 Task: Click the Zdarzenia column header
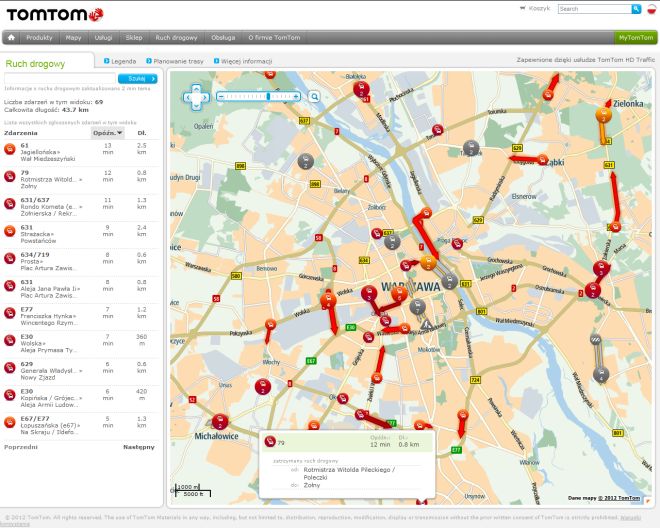pos(21,133)
